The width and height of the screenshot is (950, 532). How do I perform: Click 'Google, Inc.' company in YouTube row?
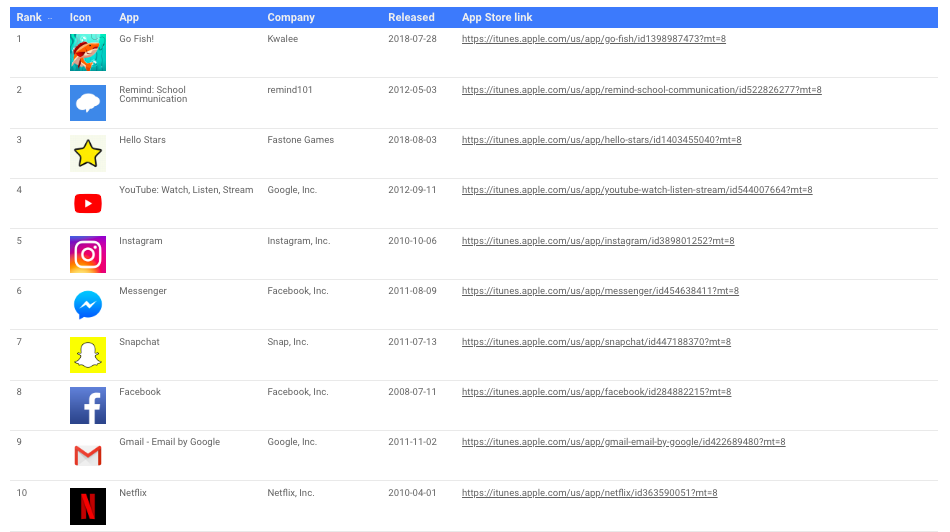[292, 190]
